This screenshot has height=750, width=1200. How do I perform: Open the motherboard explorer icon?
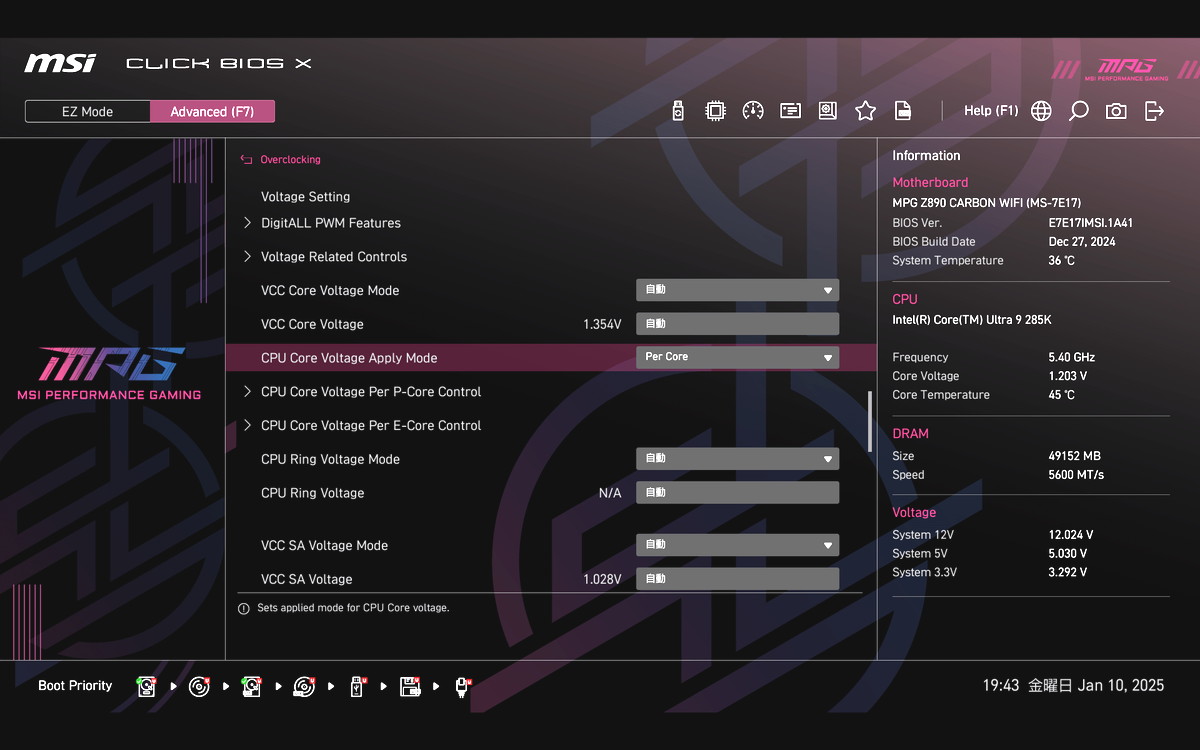[827, 111]
